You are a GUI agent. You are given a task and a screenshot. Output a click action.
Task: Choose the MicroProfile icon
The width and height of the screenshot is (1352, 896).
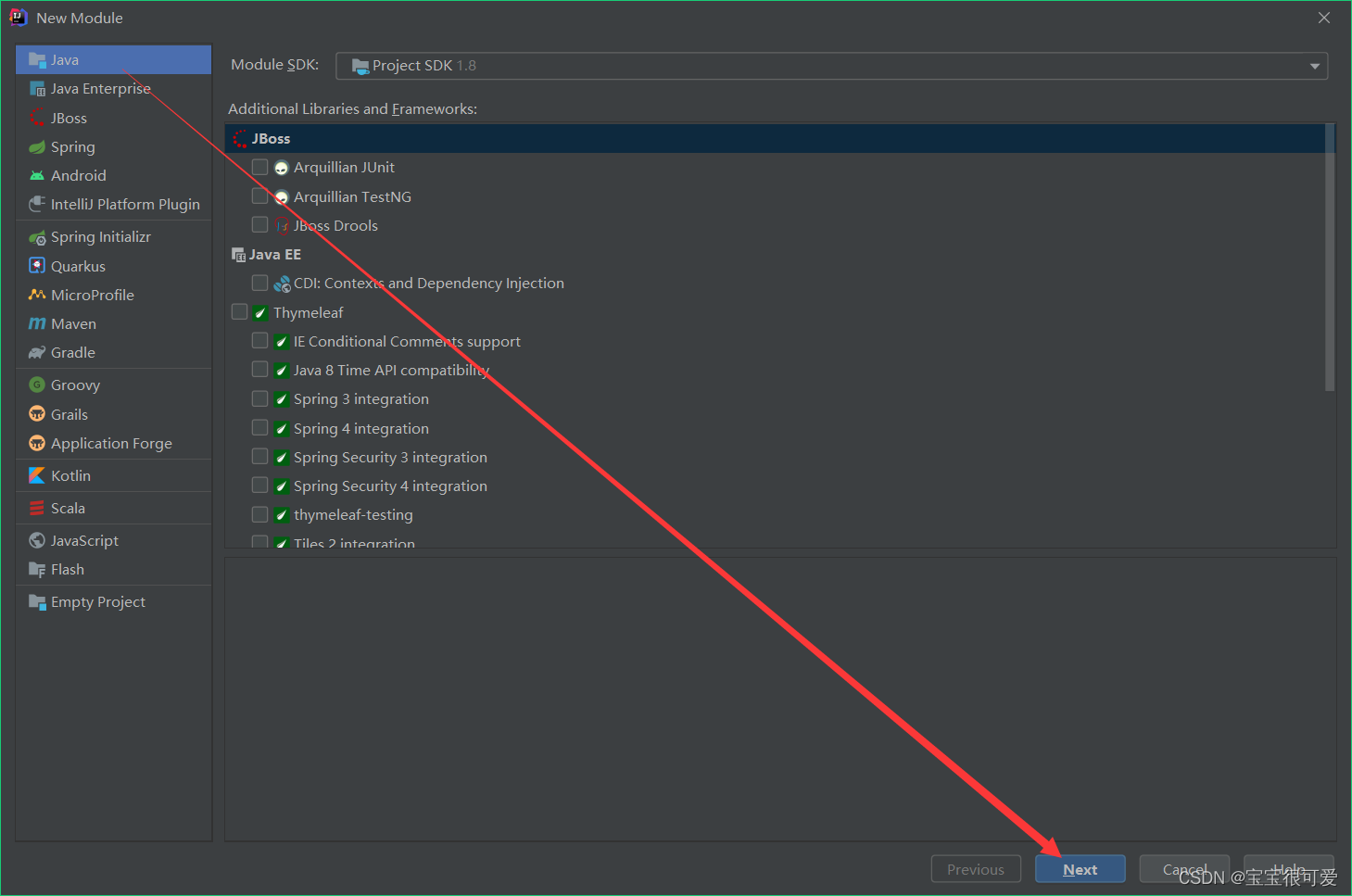coord(37,295)
